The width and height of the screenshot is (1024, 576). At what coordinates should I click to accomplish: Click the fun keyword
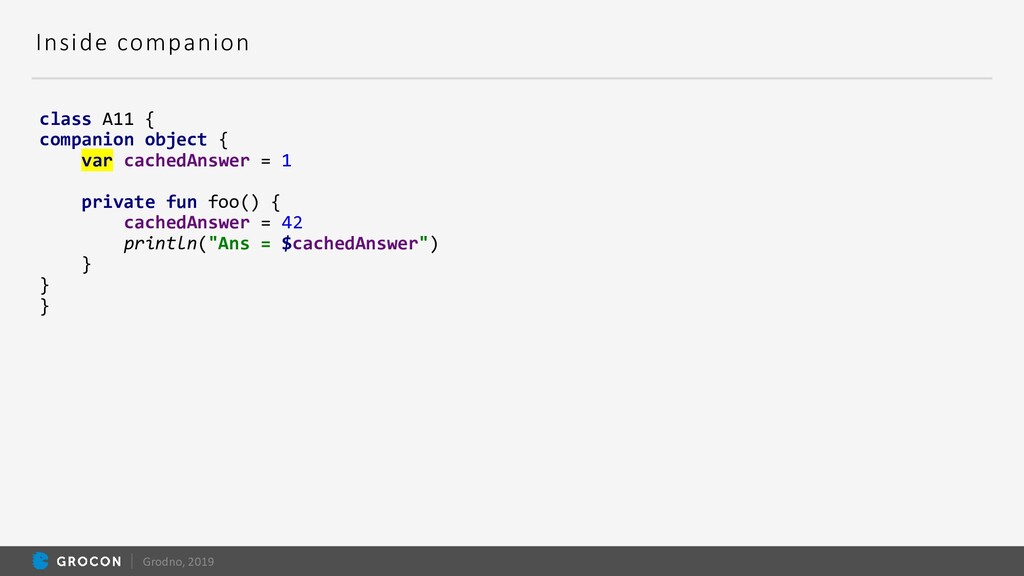[181, 202]
